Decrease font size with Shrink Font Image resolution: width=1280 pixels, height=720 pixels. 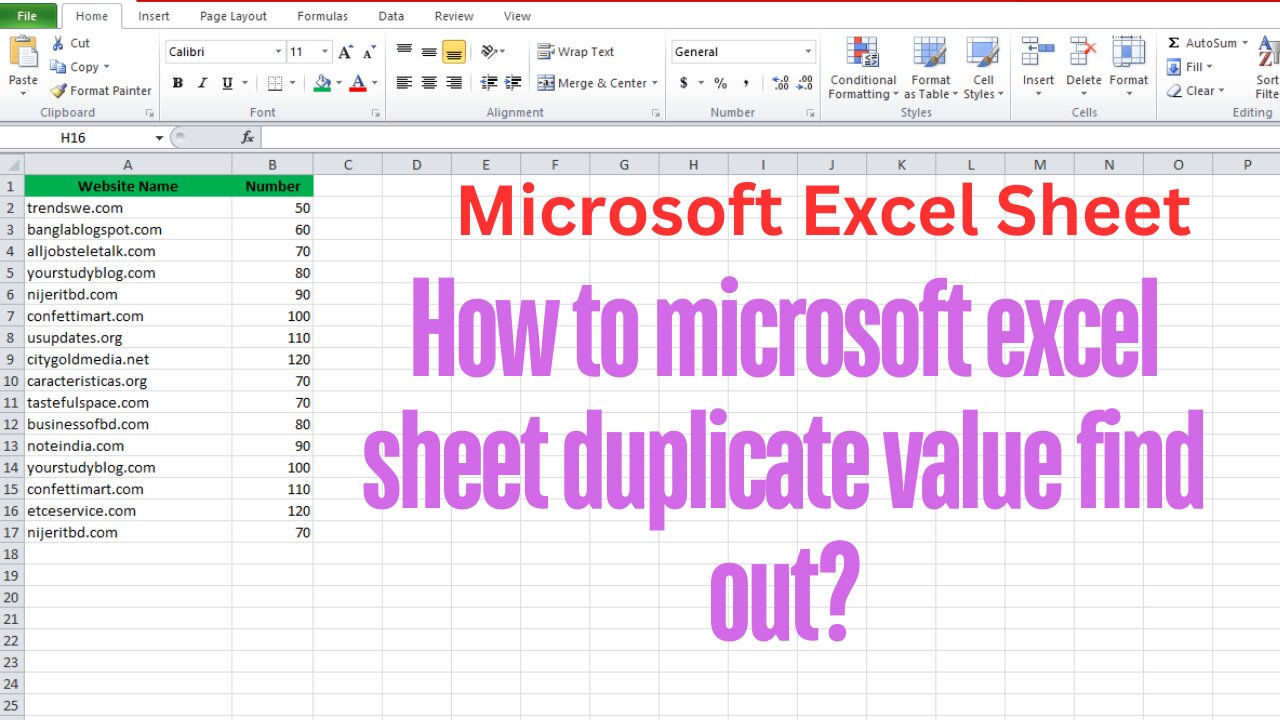[x=369, y=52]
